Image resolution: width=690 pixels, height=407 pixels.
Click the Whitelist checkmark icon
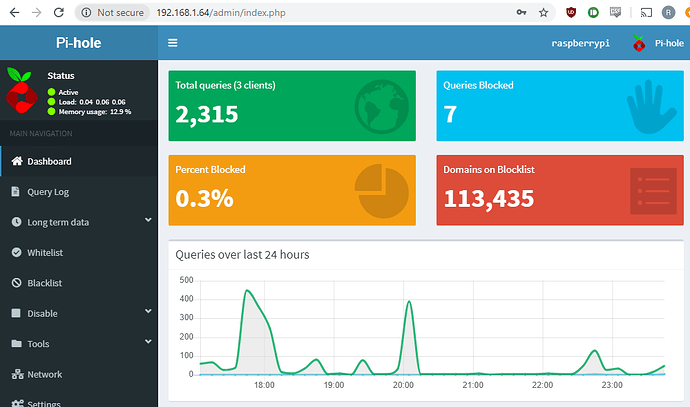point(16,253)
